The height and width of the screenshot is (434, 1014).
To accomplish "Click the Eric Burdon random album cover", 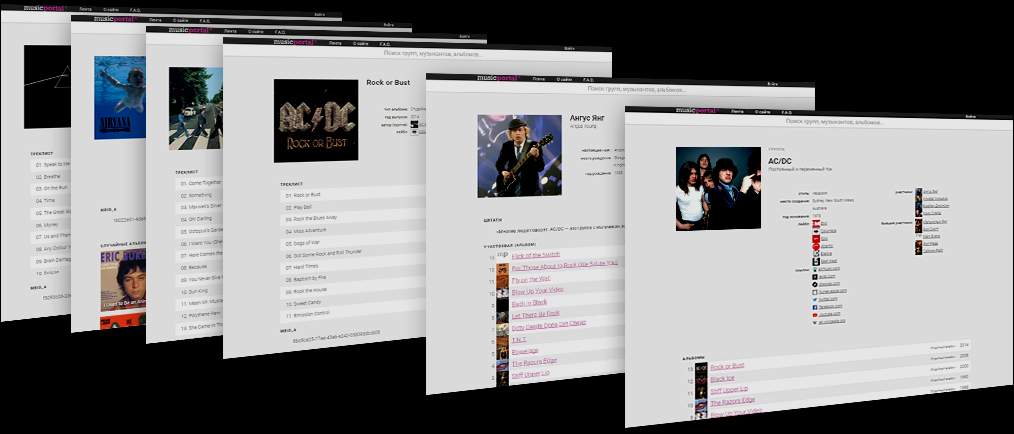I will [x=123, y=280].
